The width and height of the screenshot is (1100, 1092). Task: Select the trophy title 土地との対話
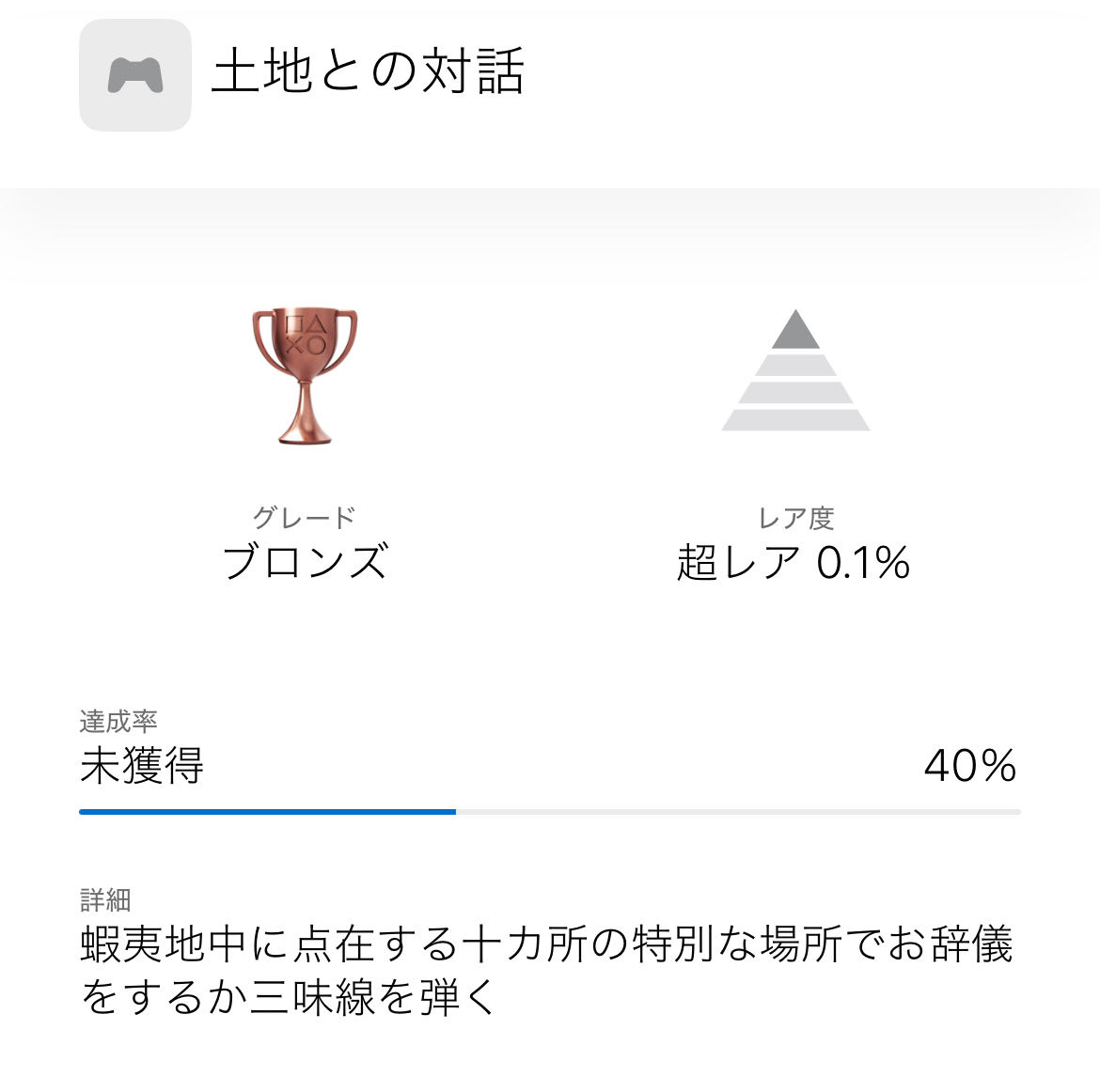click(368, 72)
